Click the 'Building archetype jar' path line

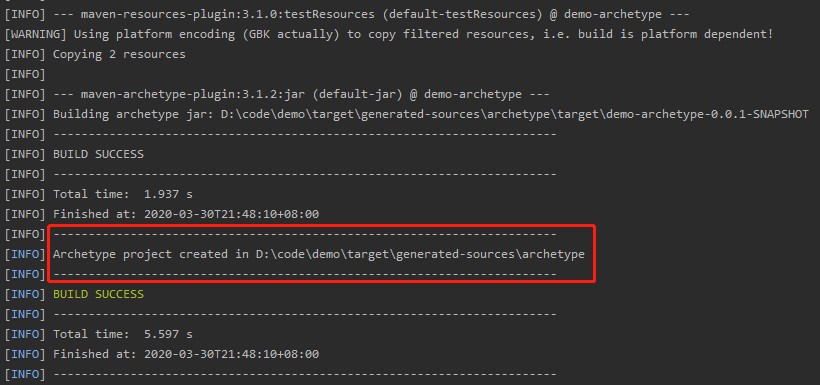[x=406, y=115]
